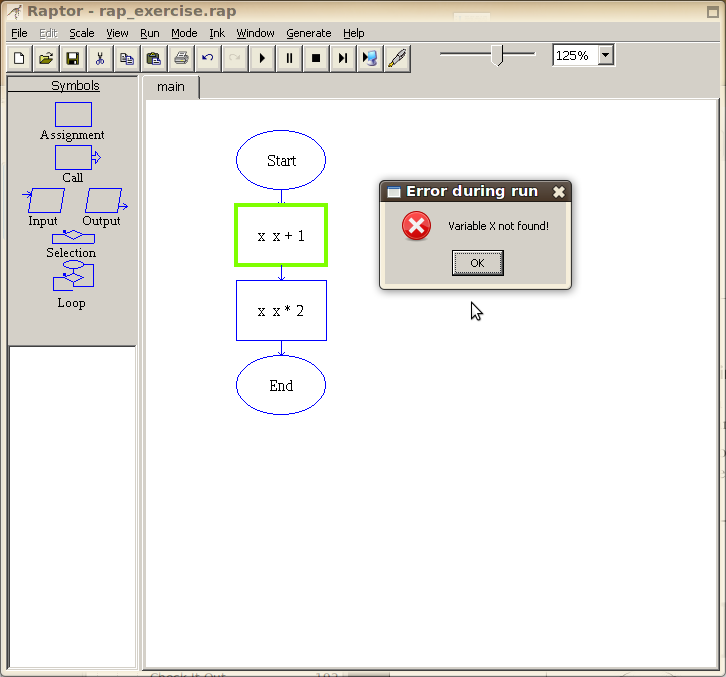Screen dimensions: 726x677
Task: Pause execution with the Pause button
Action: 289,58
